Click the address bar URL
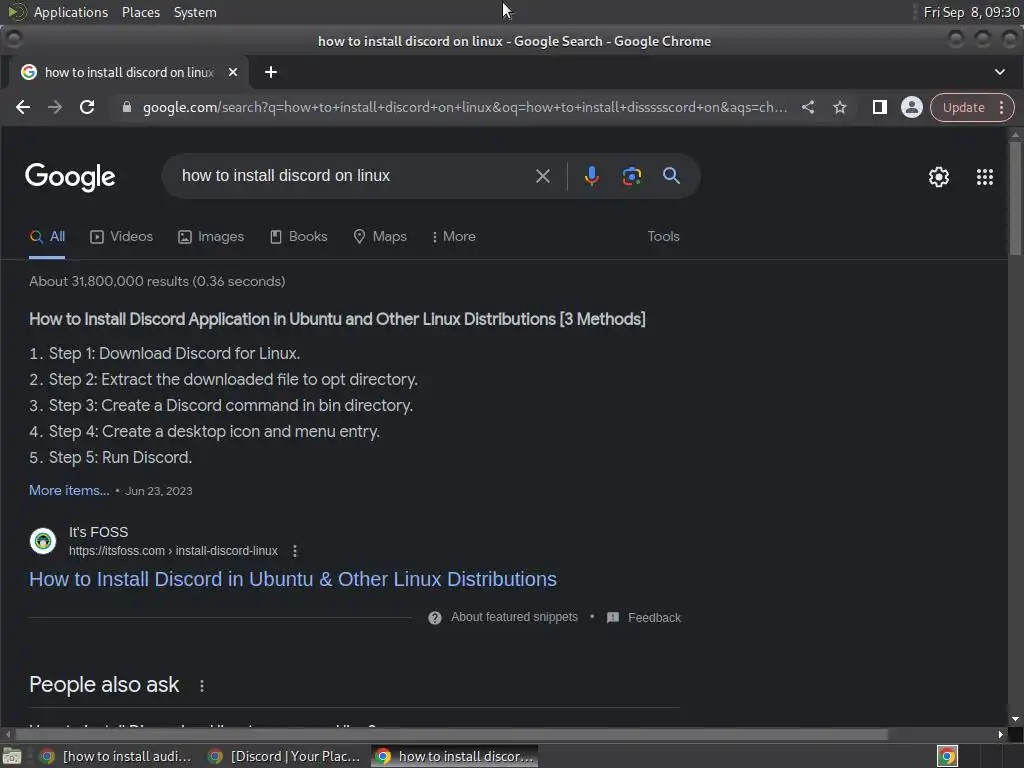Screen dimensions: 1024x768 click(x=464, y=107)
